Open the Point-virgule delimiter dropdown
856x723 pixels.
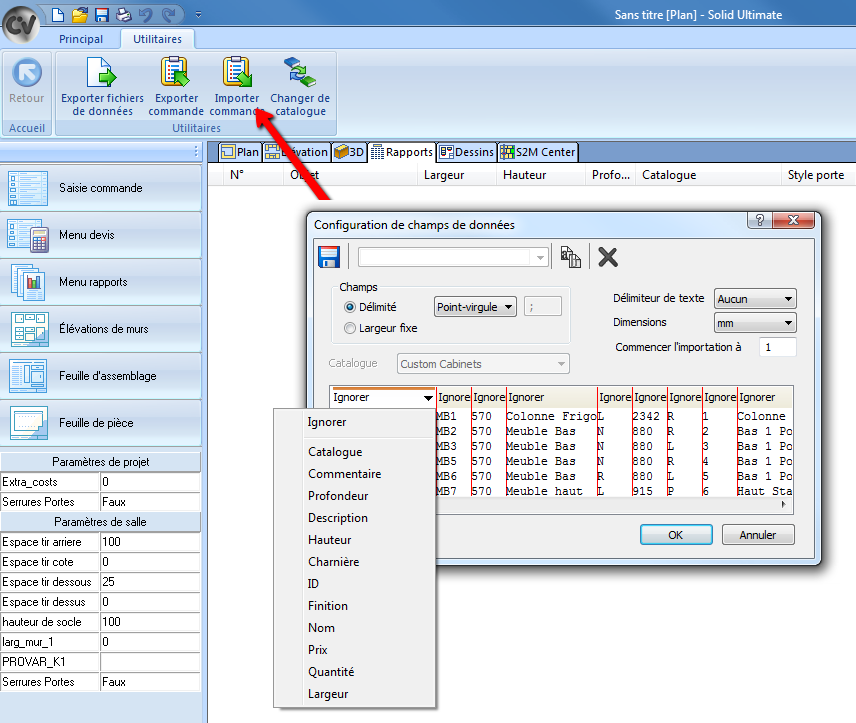point(475,307)
